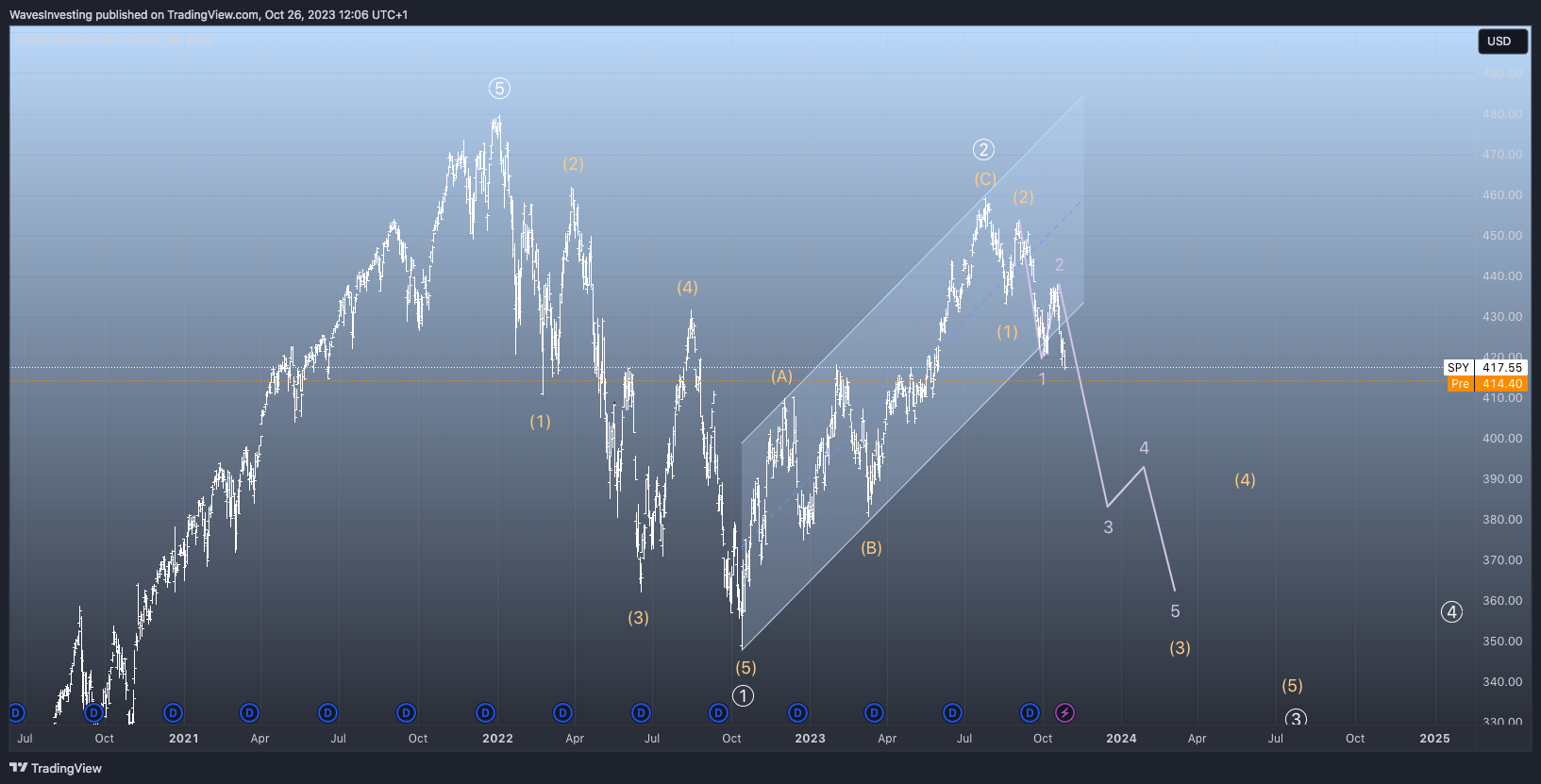This screenshot has width=1541, height=784.
Task: Select the purple 1 wave label
Action: pyautogui.click(x=1042, y=379)
